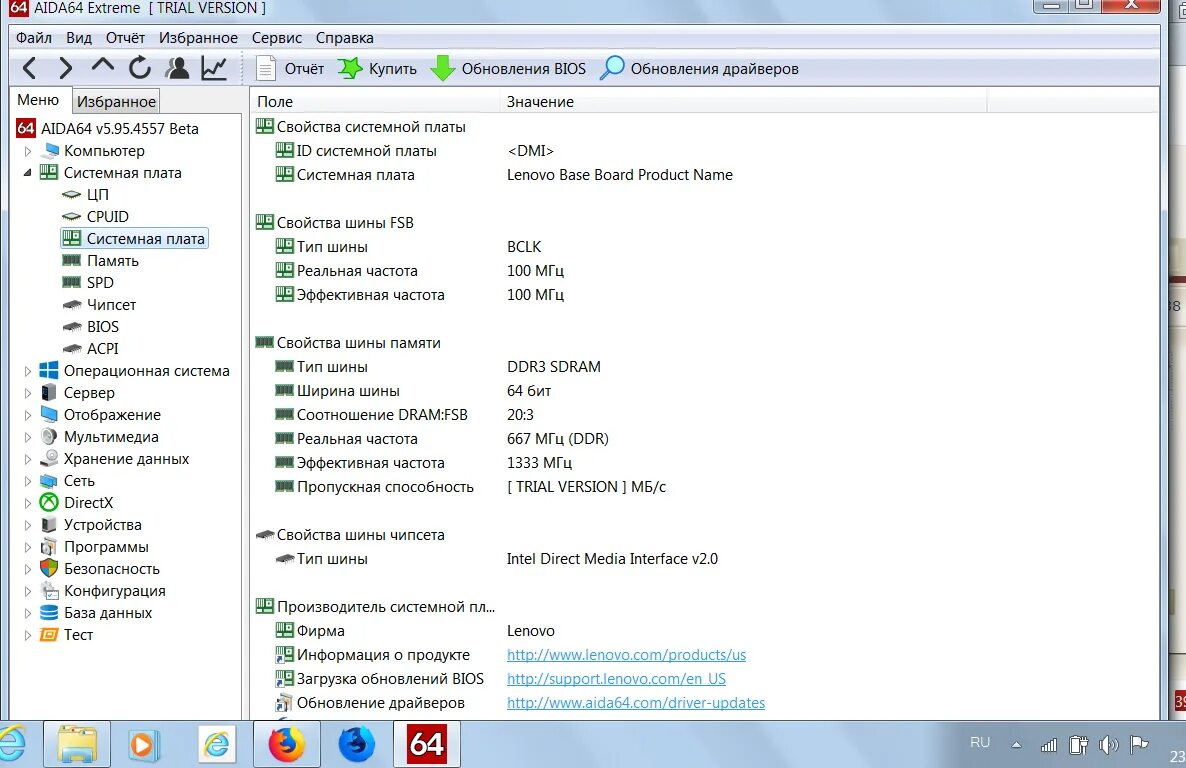Expand the Компьютер tree node

point(28,150)
